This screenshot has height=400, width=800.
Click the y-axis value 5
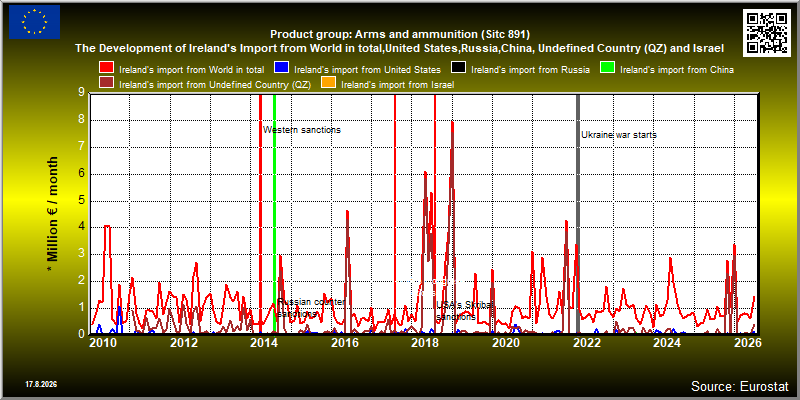click(x=81, y=200)
